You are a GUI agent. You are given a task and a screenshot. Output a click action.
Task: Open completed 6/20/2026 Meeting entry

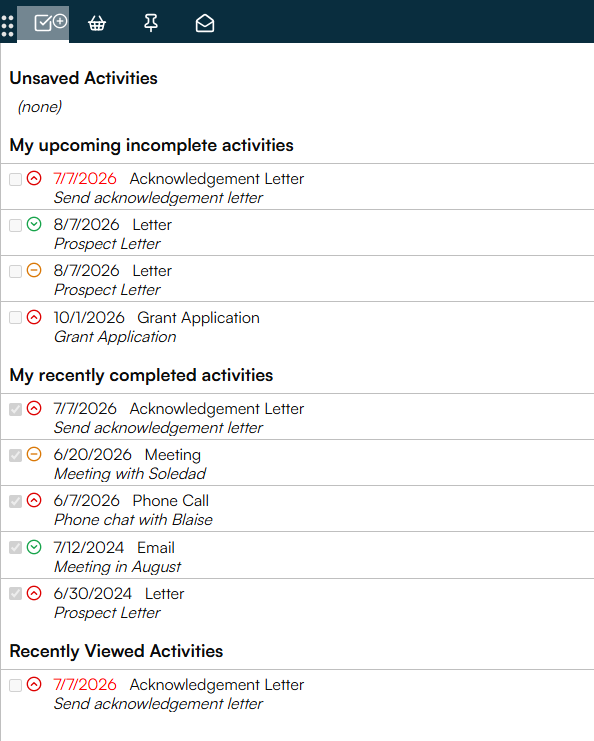pos(297,463)
